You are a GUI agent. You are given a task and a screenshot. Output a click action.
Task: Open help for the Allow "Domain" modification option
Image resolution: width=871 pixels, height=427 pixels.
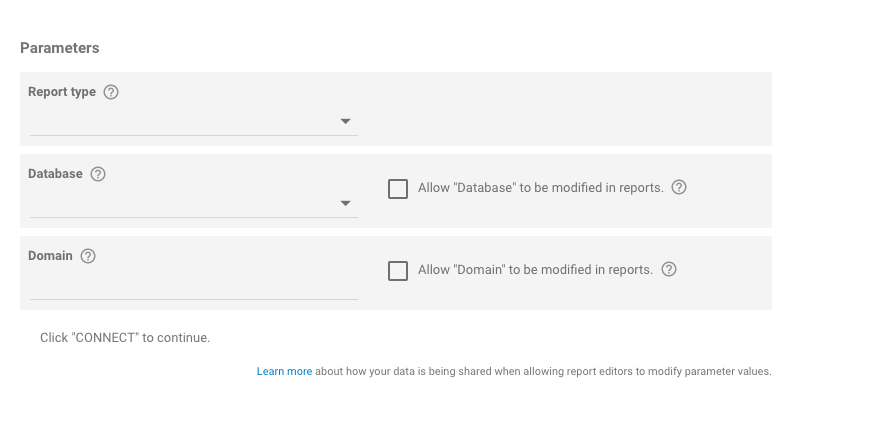669,269
